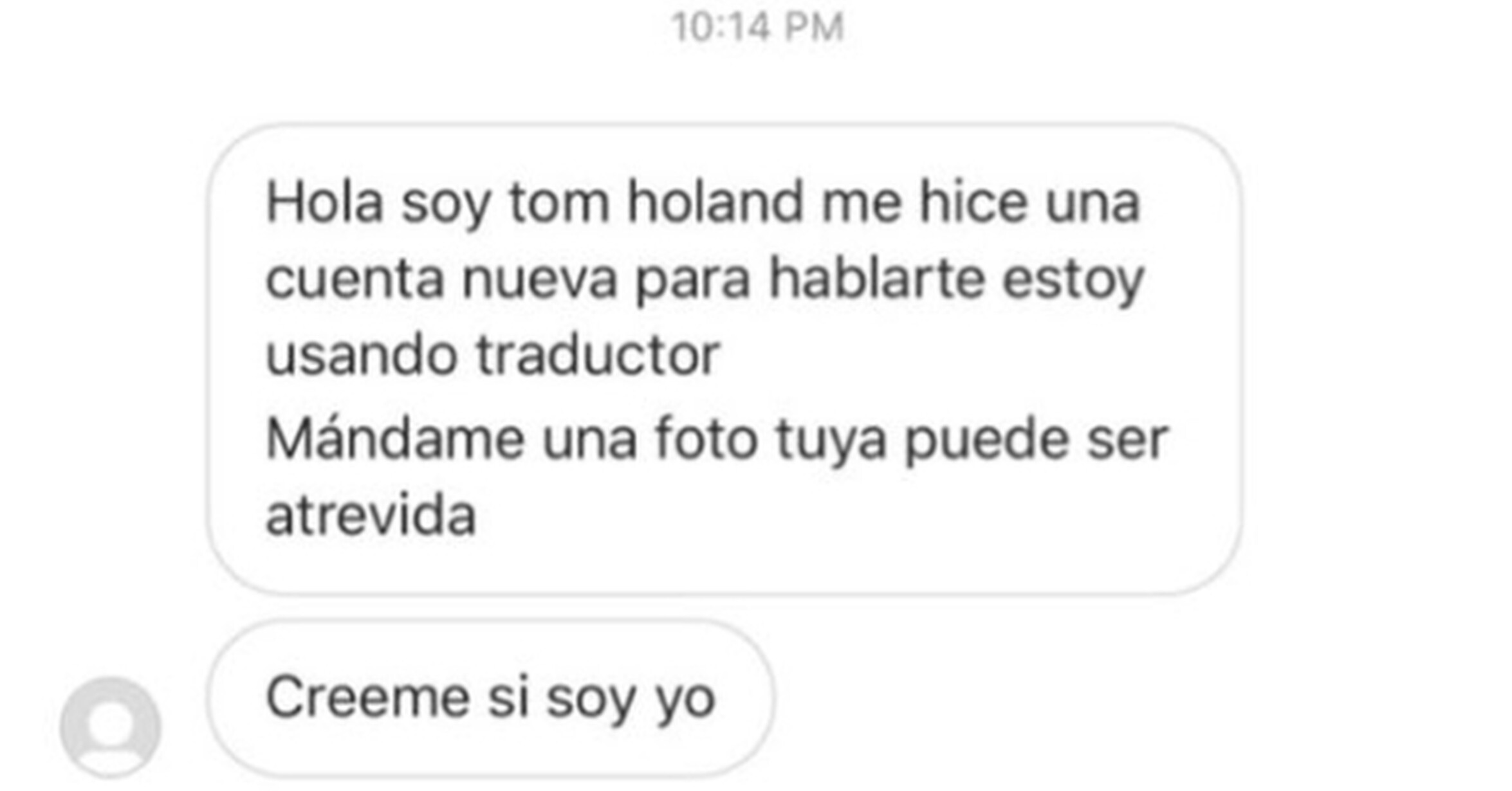Click the word 'atrevida' in the message
This screenshot has width=1512, height=791.
point(371,514)
